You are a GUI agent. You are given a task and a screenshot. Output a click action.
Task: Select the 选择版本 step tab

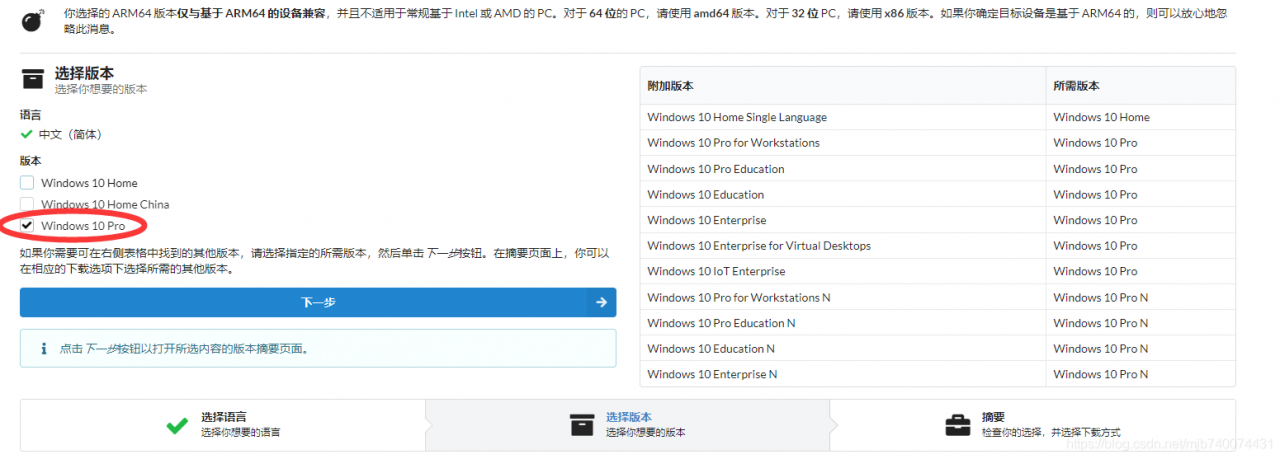[628, 425]
